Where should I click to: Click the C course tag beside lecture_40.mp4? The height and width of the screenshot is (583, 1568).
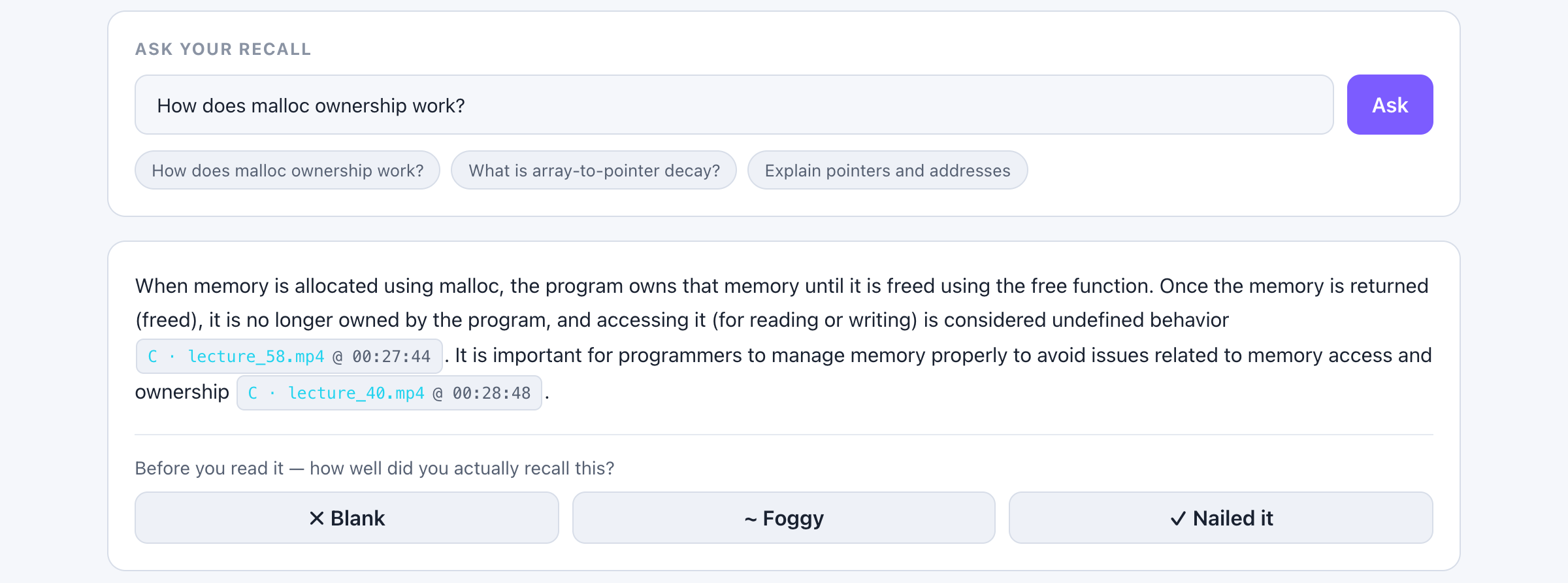pyautogui.click(x=253, y=393)
